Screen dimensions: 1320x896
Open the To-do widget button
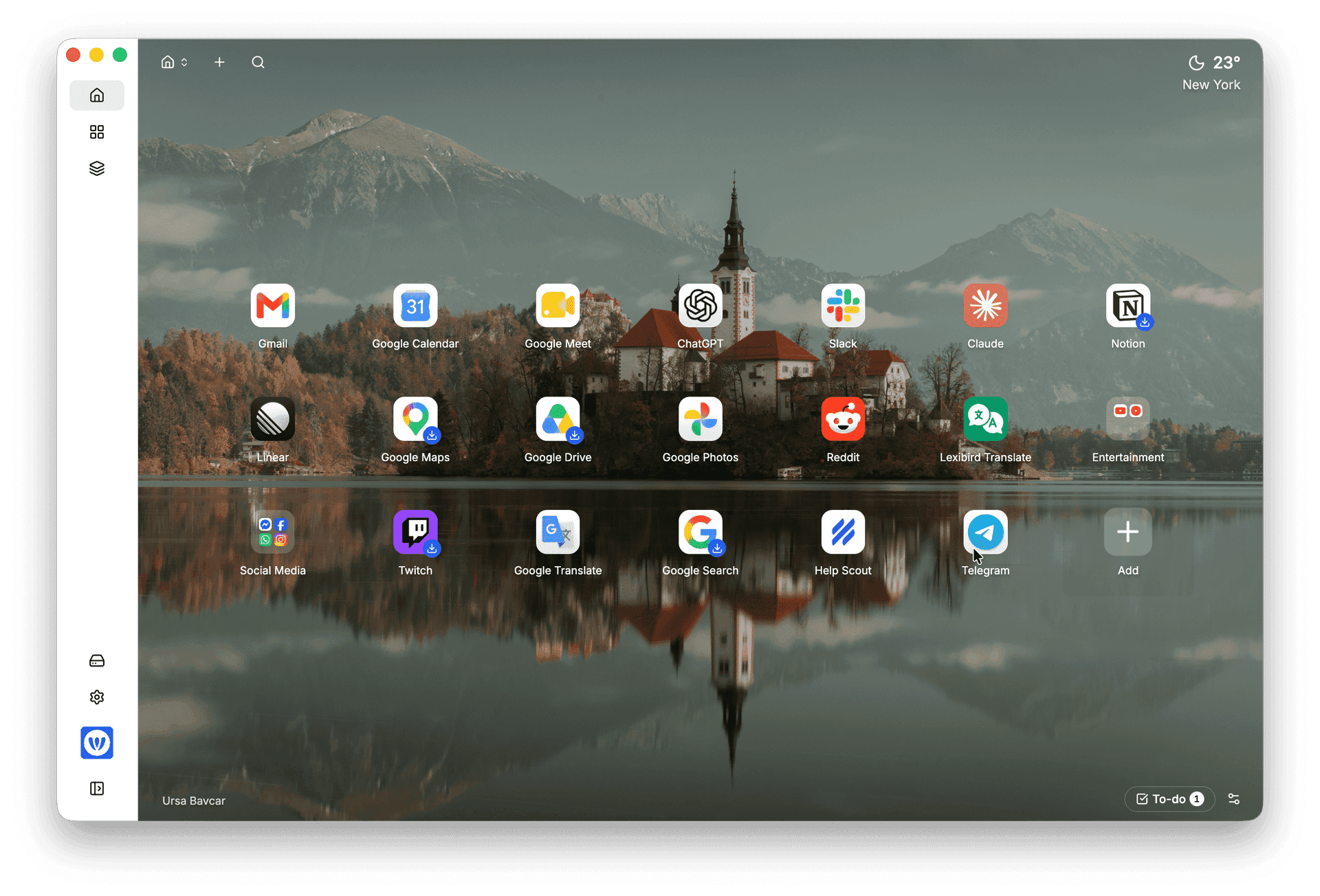click(1169, 799)
